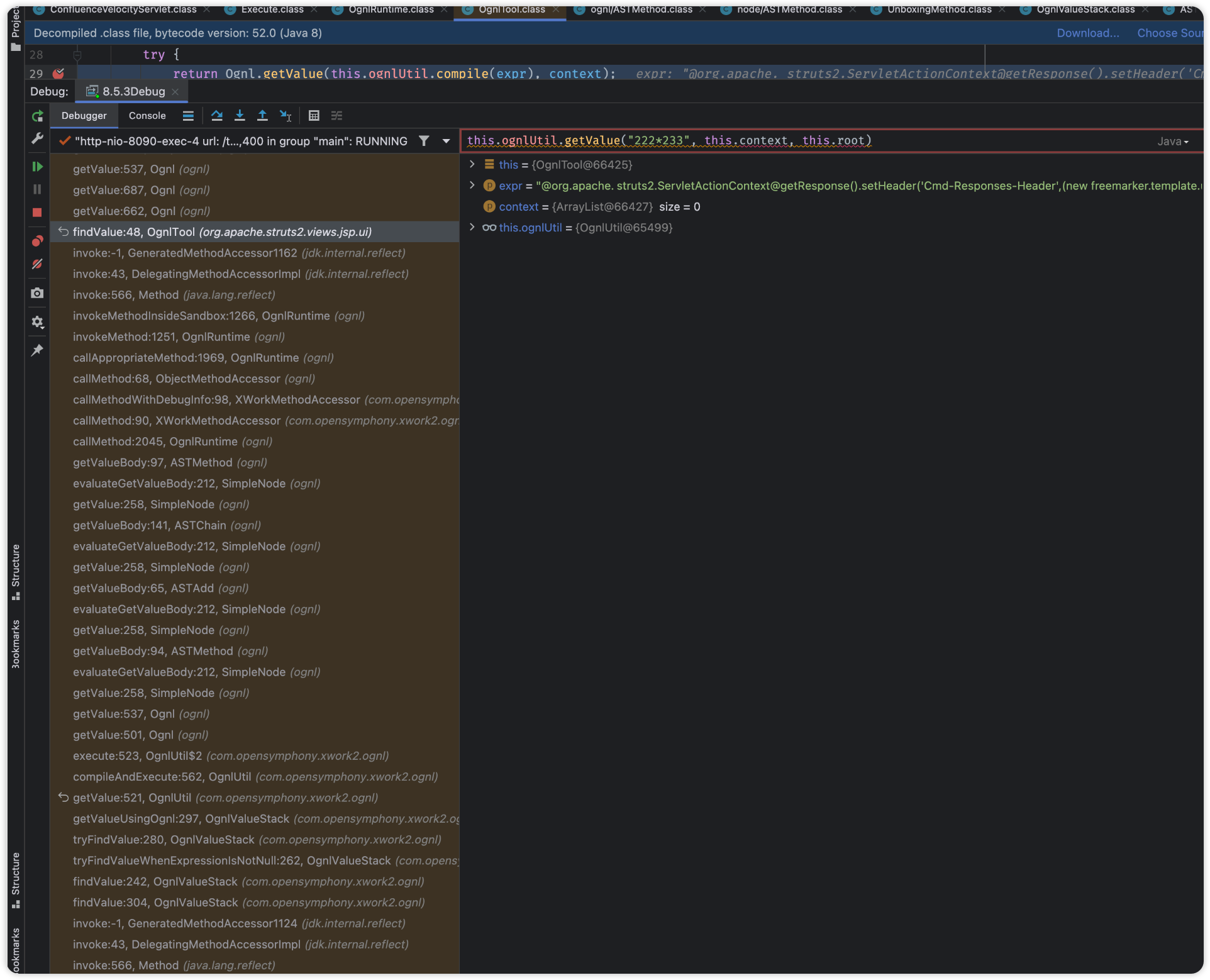Viewport: 1210px width, 980px height.
Task: Click the Resume Program green icon
Action: point(37,167)
